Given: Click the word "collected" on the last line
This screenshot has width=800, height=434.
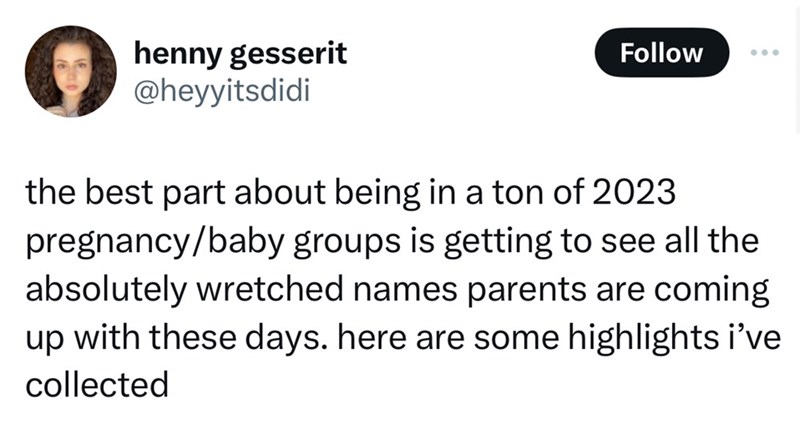Looking at the screenshot, I should coord(95,385).
